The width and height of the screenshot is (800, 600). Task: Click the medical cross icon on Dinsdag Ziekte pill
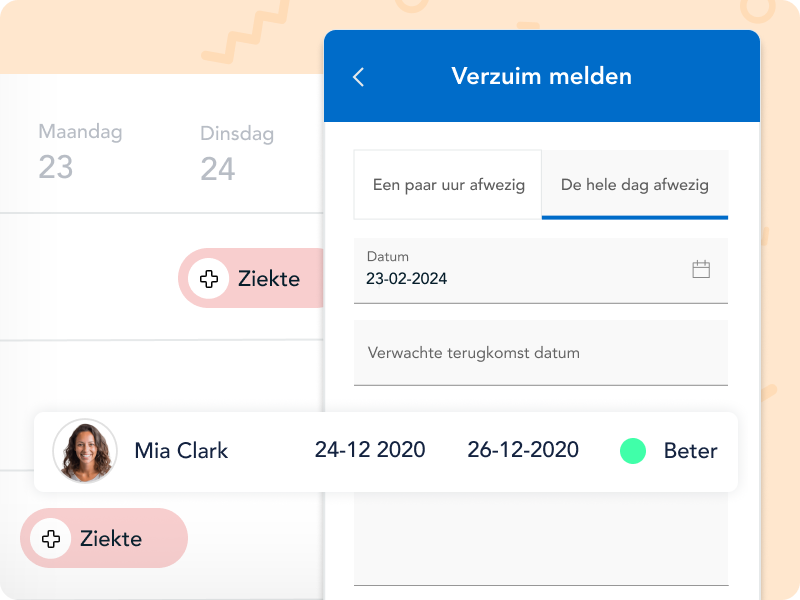[x=208, y=279]
